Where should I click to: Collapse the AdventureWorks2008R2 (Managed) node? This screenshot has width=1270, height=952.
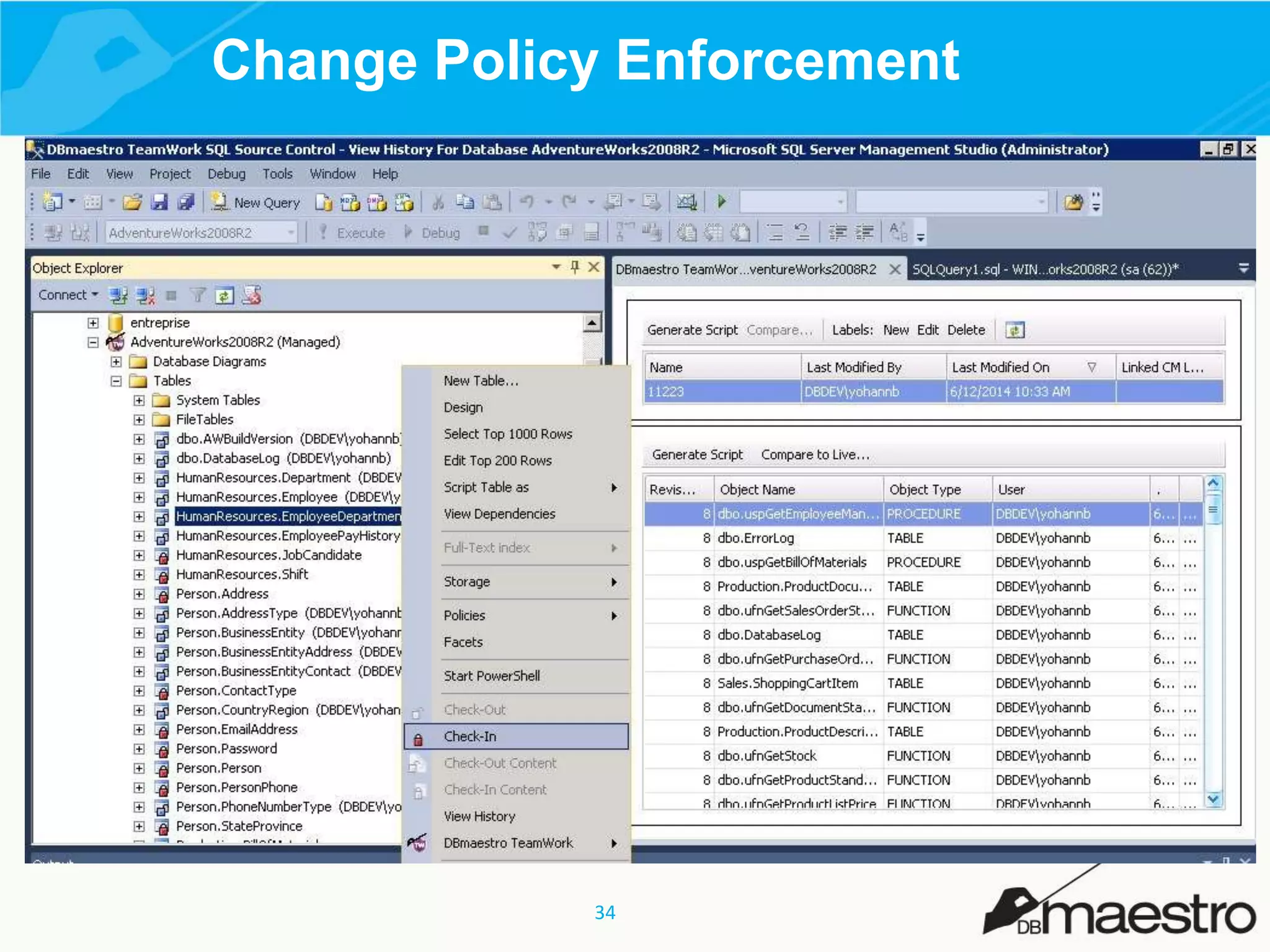point(93,342)
